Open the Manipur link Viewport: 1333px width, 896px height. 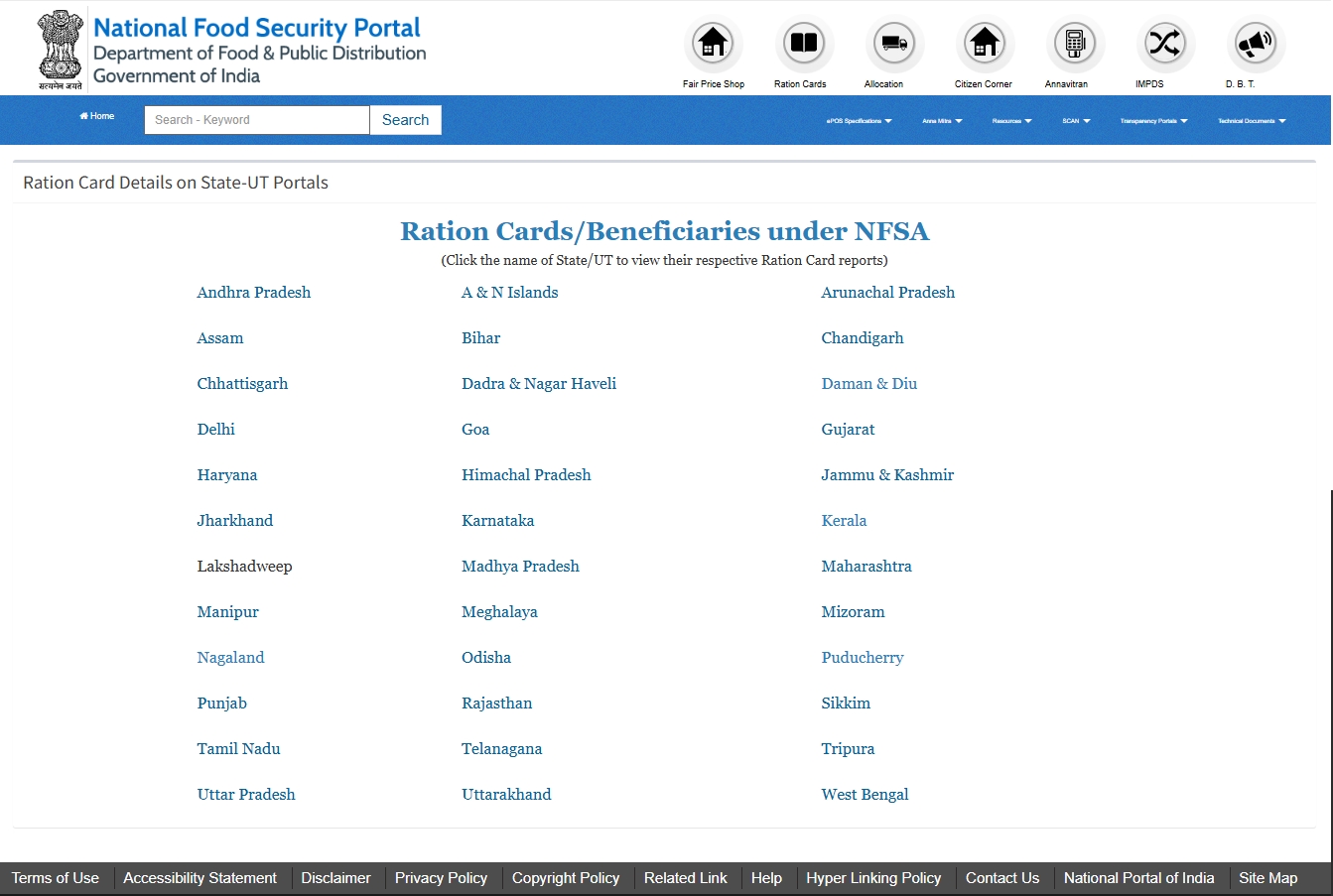click(228, 612)
